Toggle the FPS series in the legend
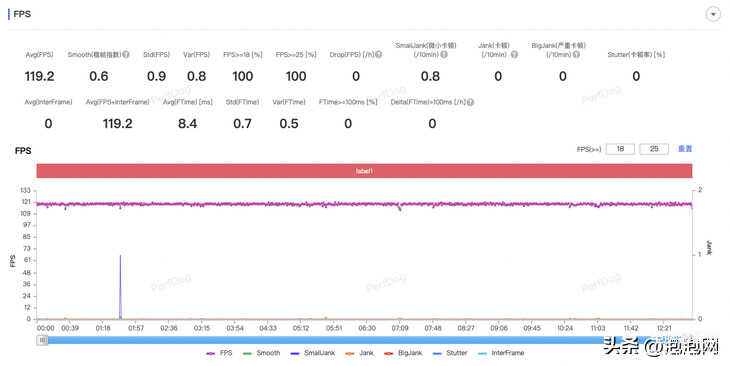This screenshot has height=366, width=730. coord(219,353)
